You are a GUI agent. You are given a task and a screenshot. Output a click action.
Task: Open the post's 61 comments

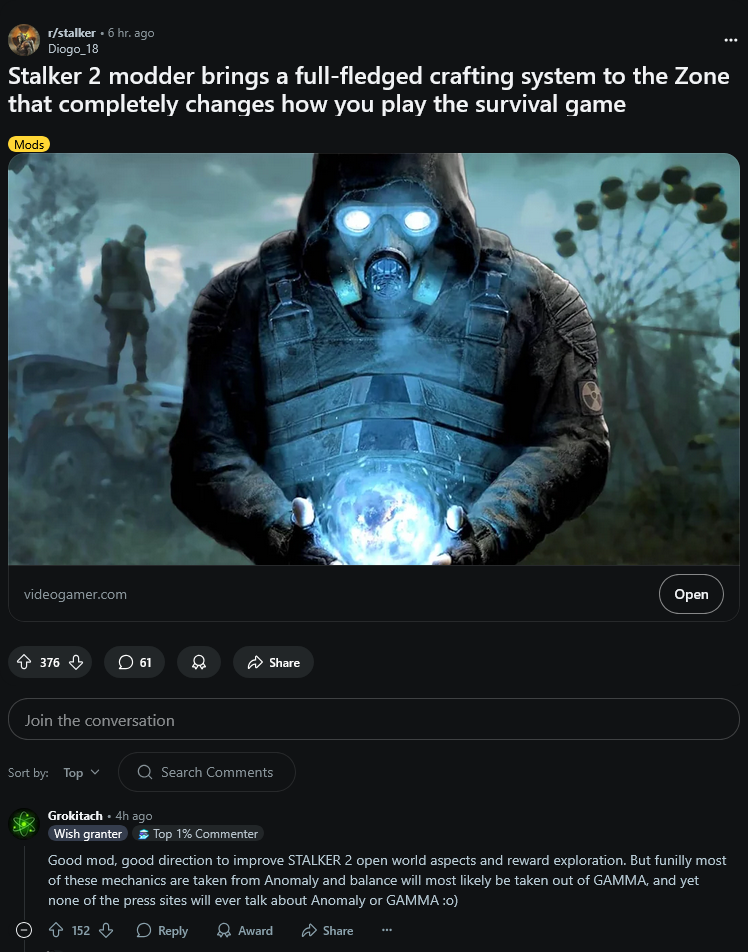pos(134,662)
